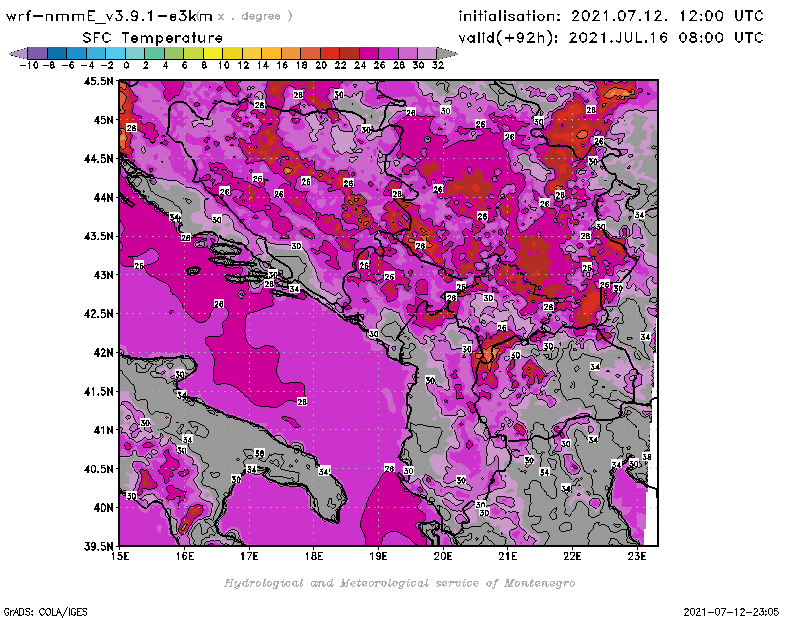Click the Hydrological and Meteorological service of Montenegro caption

(x=399, y=583)
